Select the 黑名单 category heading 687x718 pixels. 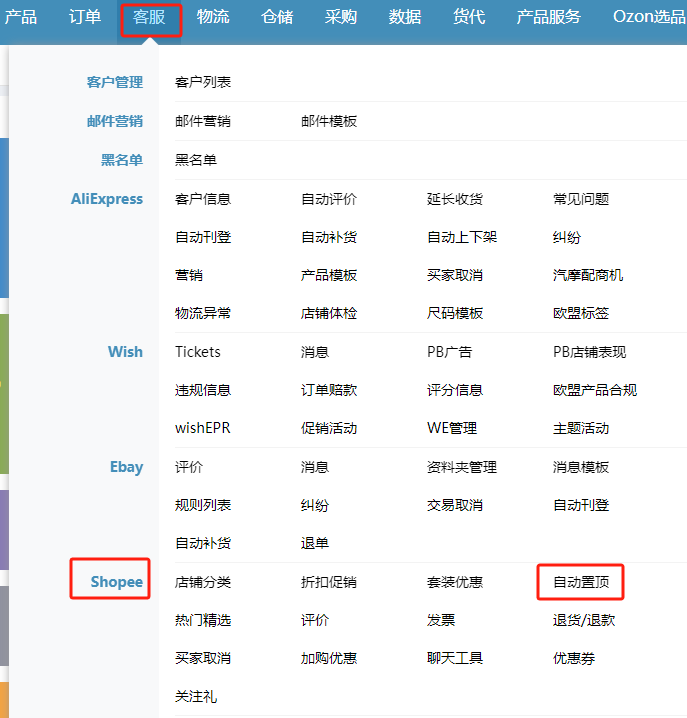[x=122, y=160]
